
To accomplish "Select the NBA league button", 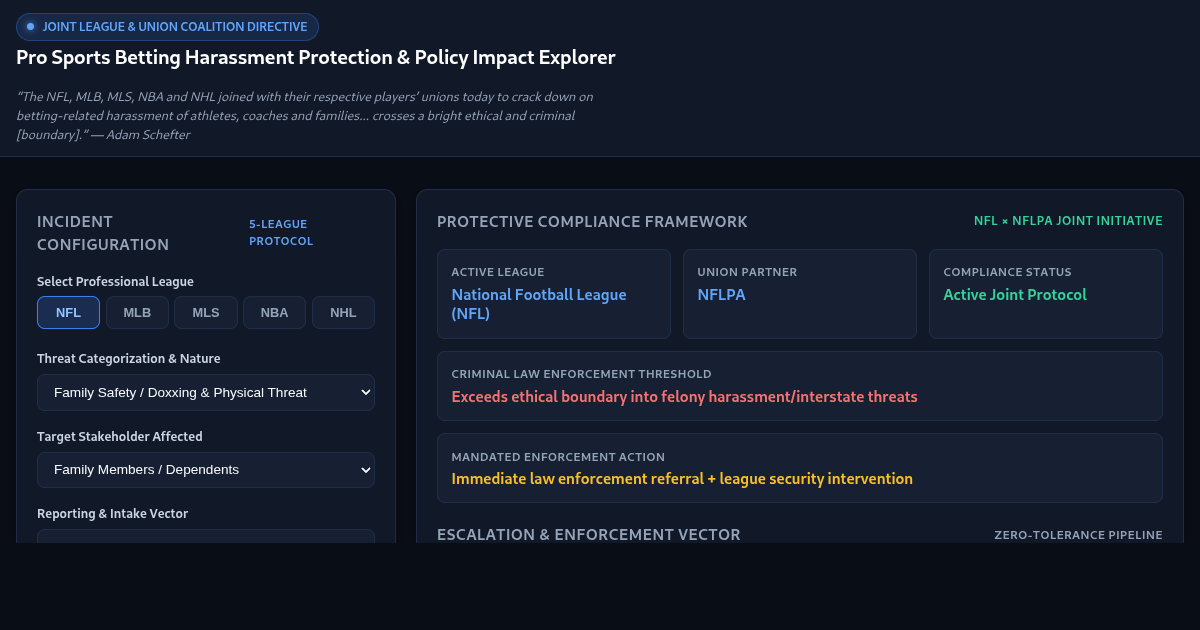I will pos(274,312).
